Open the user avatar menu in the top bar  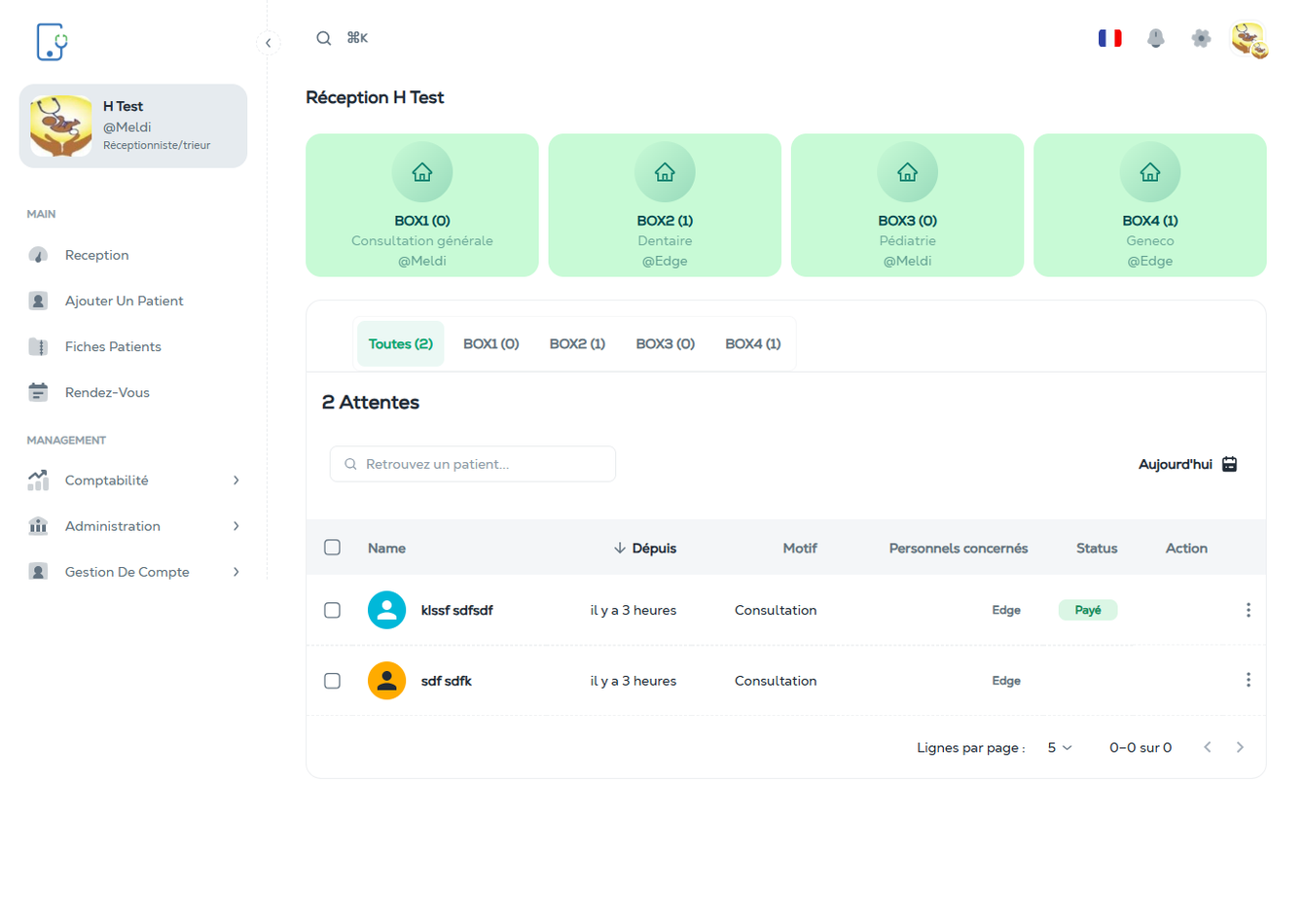pos(1249,39)
